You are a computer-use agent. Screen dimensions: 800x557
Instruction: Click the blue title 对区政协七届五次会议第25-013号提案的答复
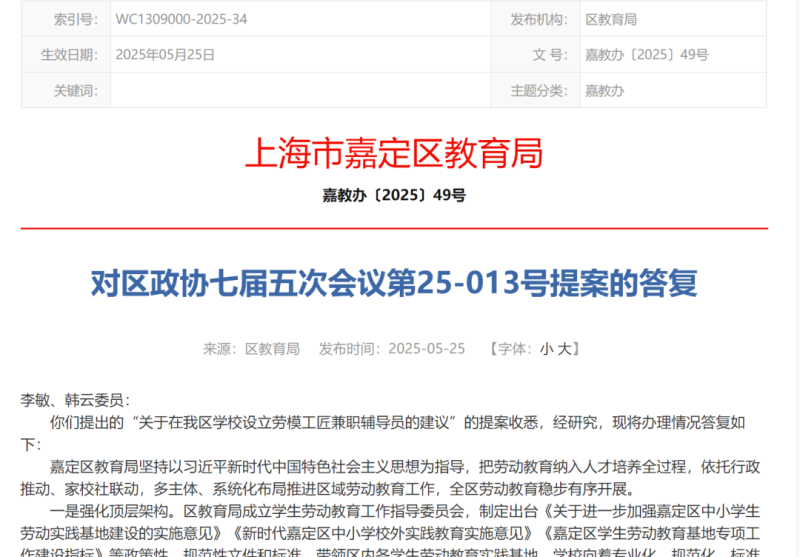coord(394,283)
